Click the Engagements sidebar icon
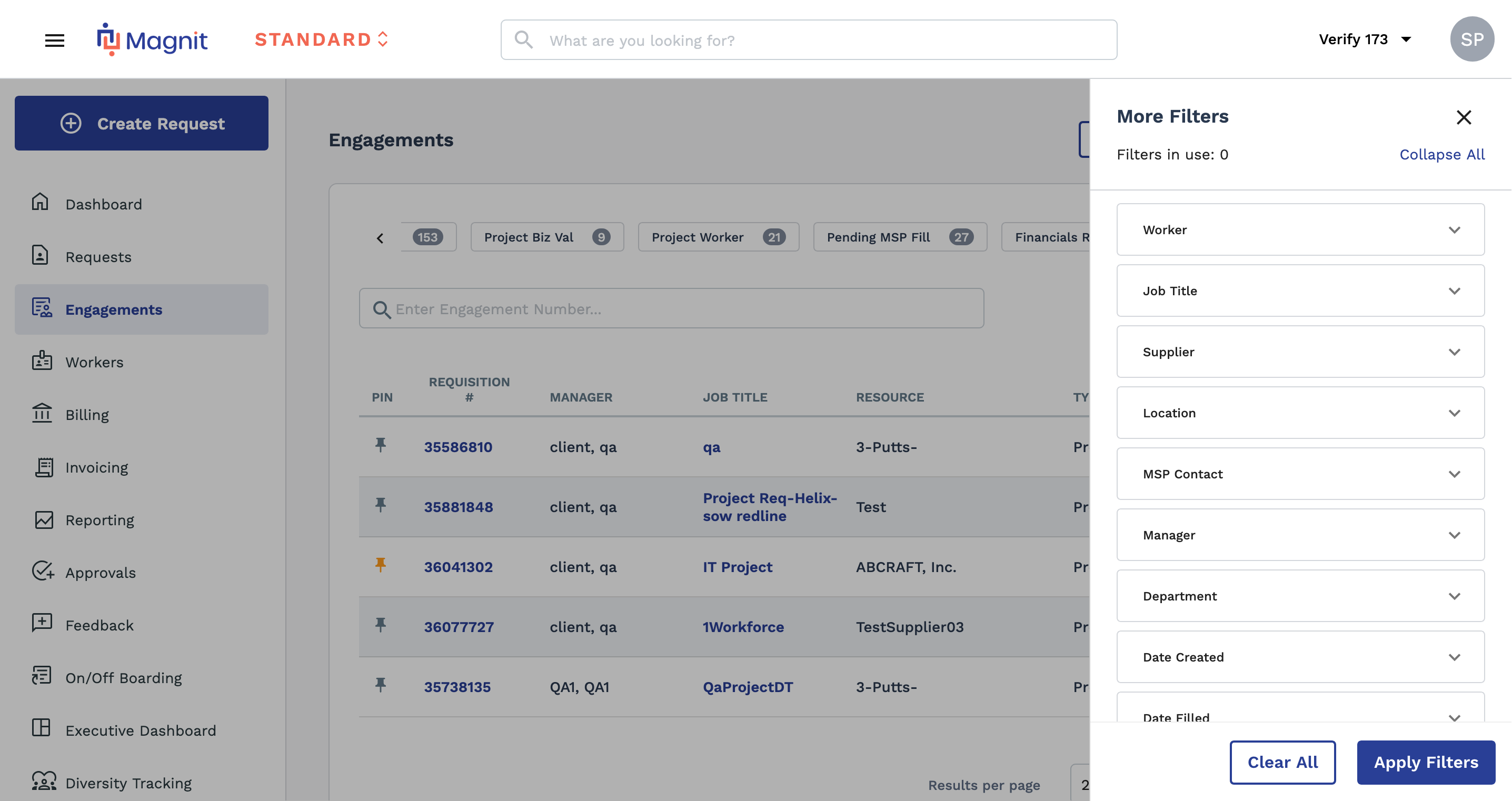 click(x=42, y=308)
